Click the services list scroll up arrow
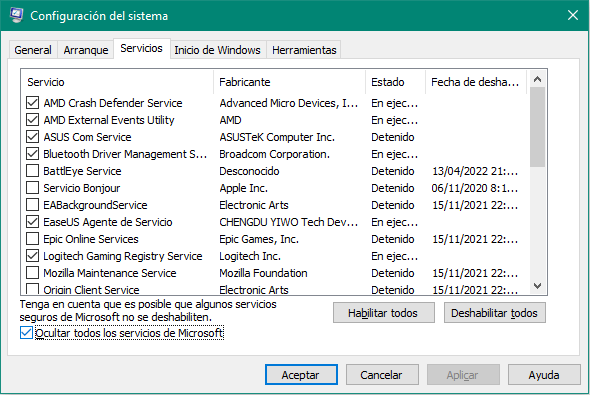Screen dimensions: 590x395 [x=537, y=79]
